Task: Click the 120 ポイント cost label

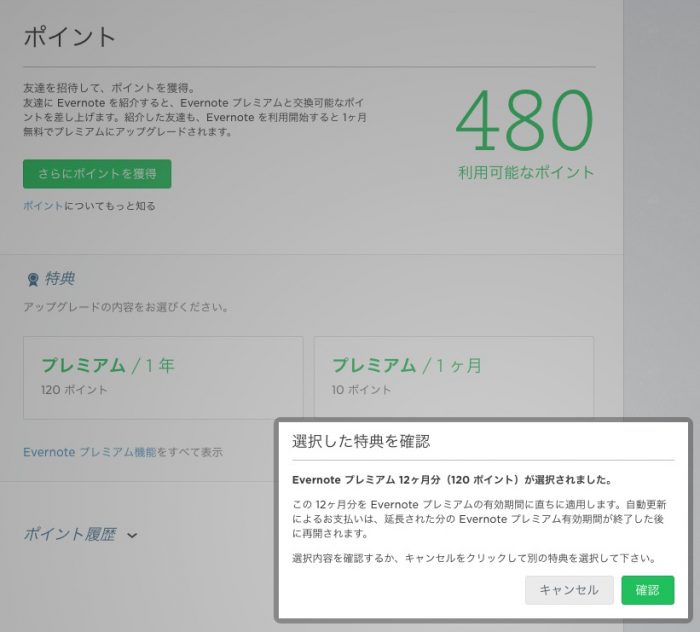Action: point(74,390)
